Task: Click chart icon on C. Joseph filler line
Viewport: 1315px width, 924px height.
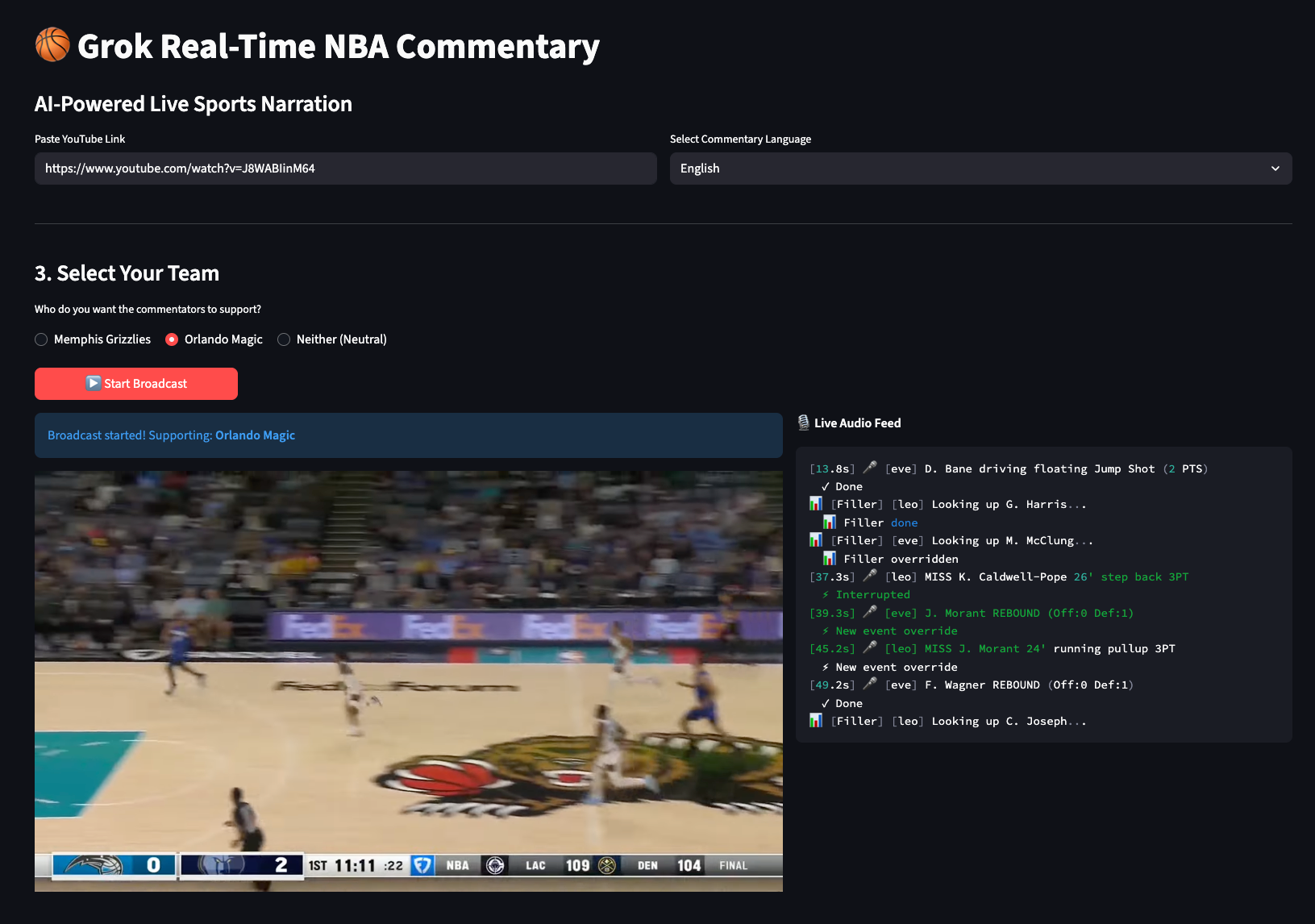Action: [x=816, y=720]
